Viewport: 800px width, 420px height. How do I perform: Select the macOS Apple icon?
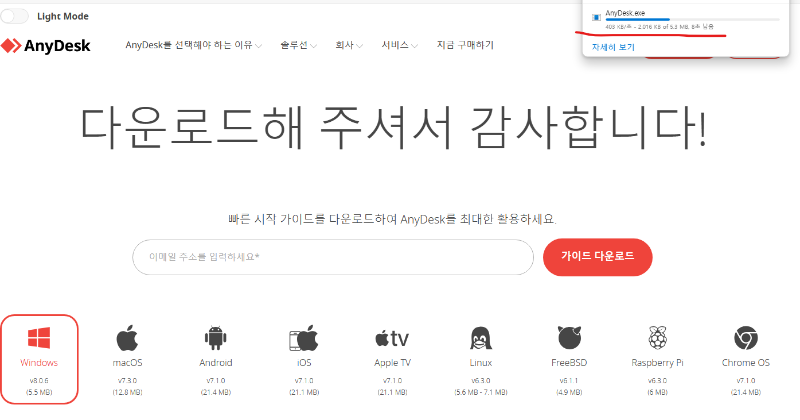coord(127,338)
